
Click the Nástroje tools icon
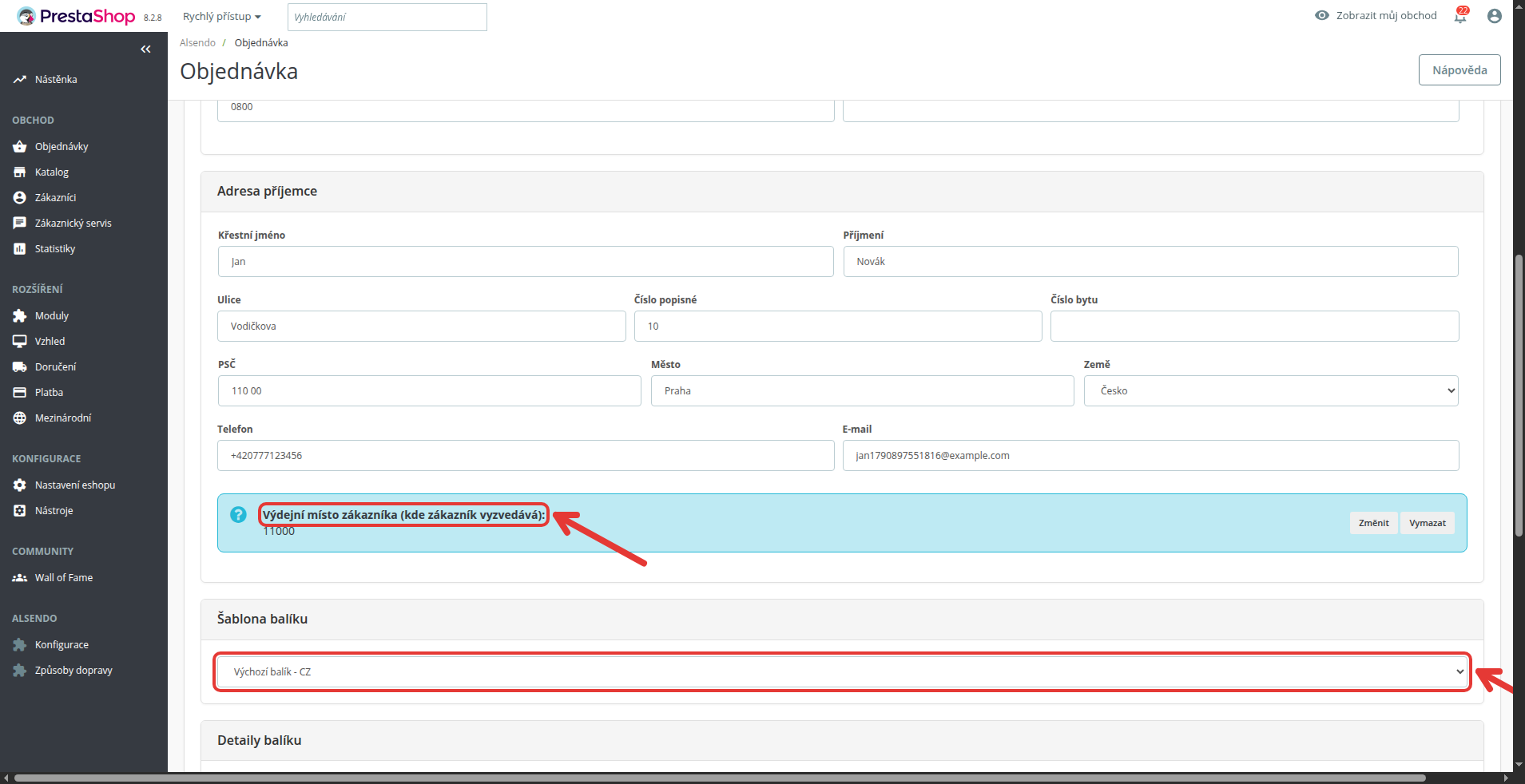point(20,511)
